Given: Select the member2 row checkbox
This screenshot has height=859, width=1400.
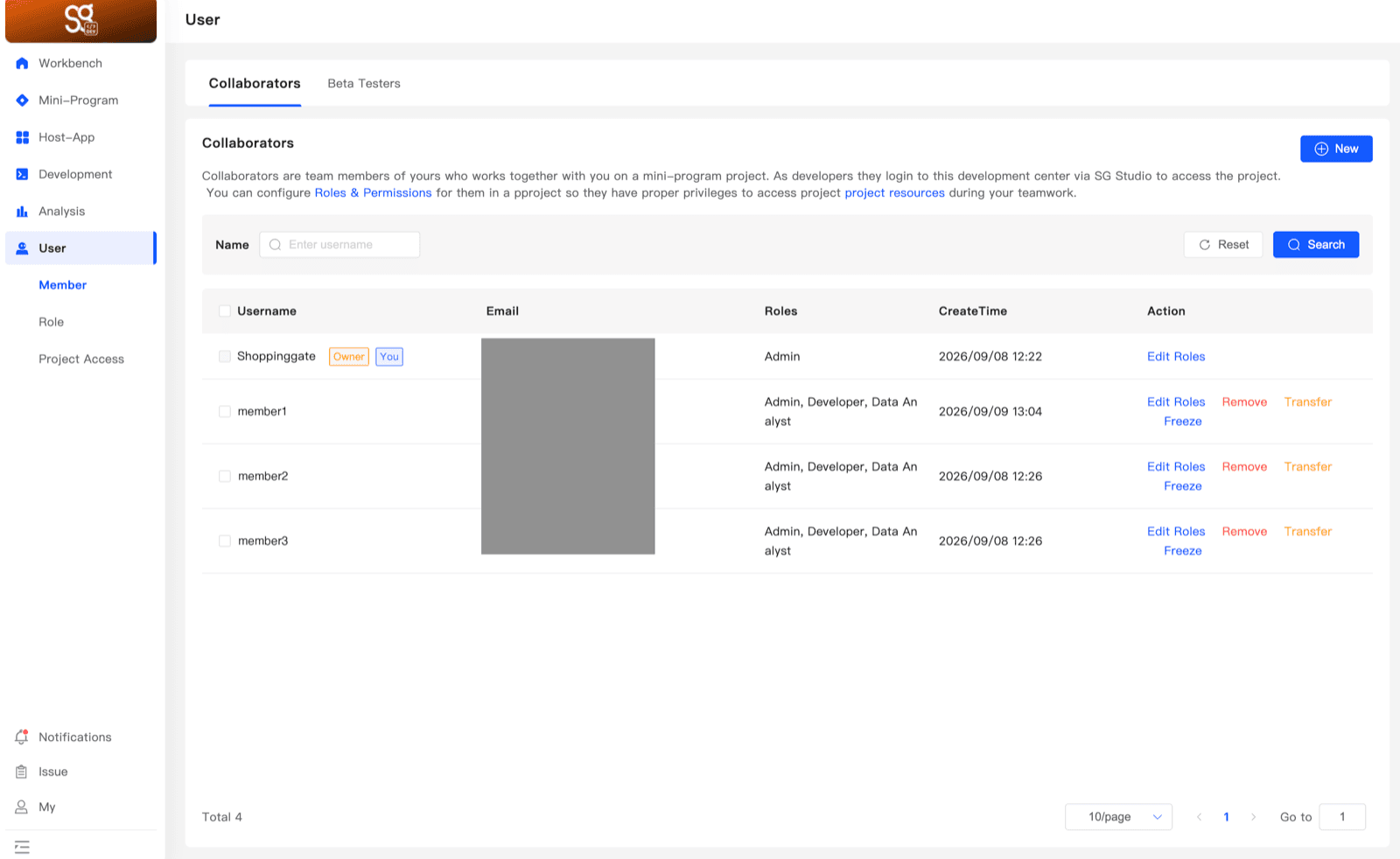Looking at the screenshot, I should (x=225, y=476).
